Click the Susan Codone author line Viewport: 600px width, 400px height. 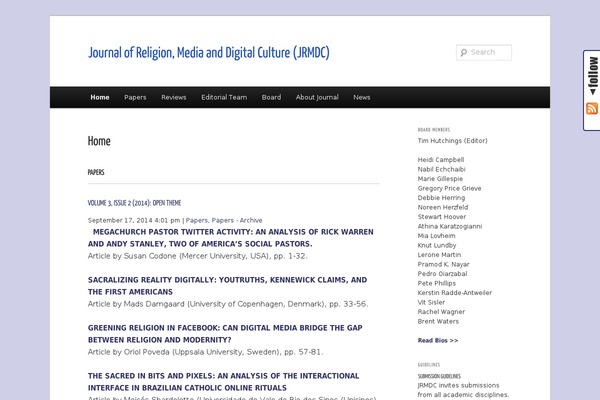[x=197, y=256]
